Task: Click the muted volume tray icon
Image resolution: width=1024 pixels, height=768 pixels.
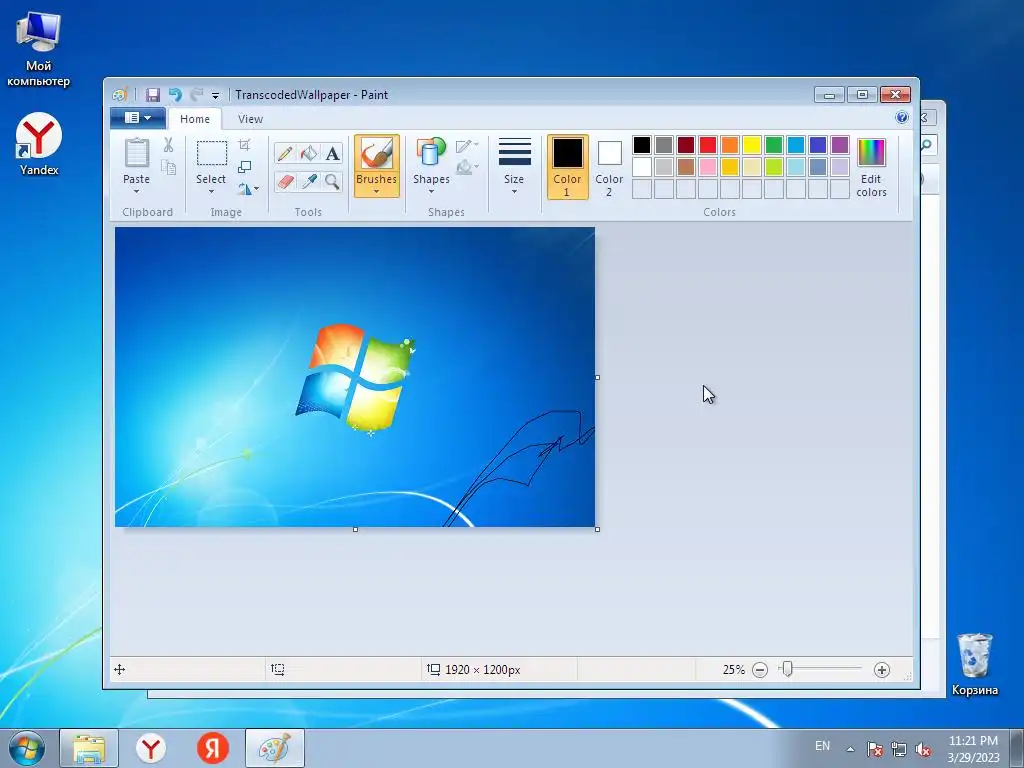Action: click(923, 749)
